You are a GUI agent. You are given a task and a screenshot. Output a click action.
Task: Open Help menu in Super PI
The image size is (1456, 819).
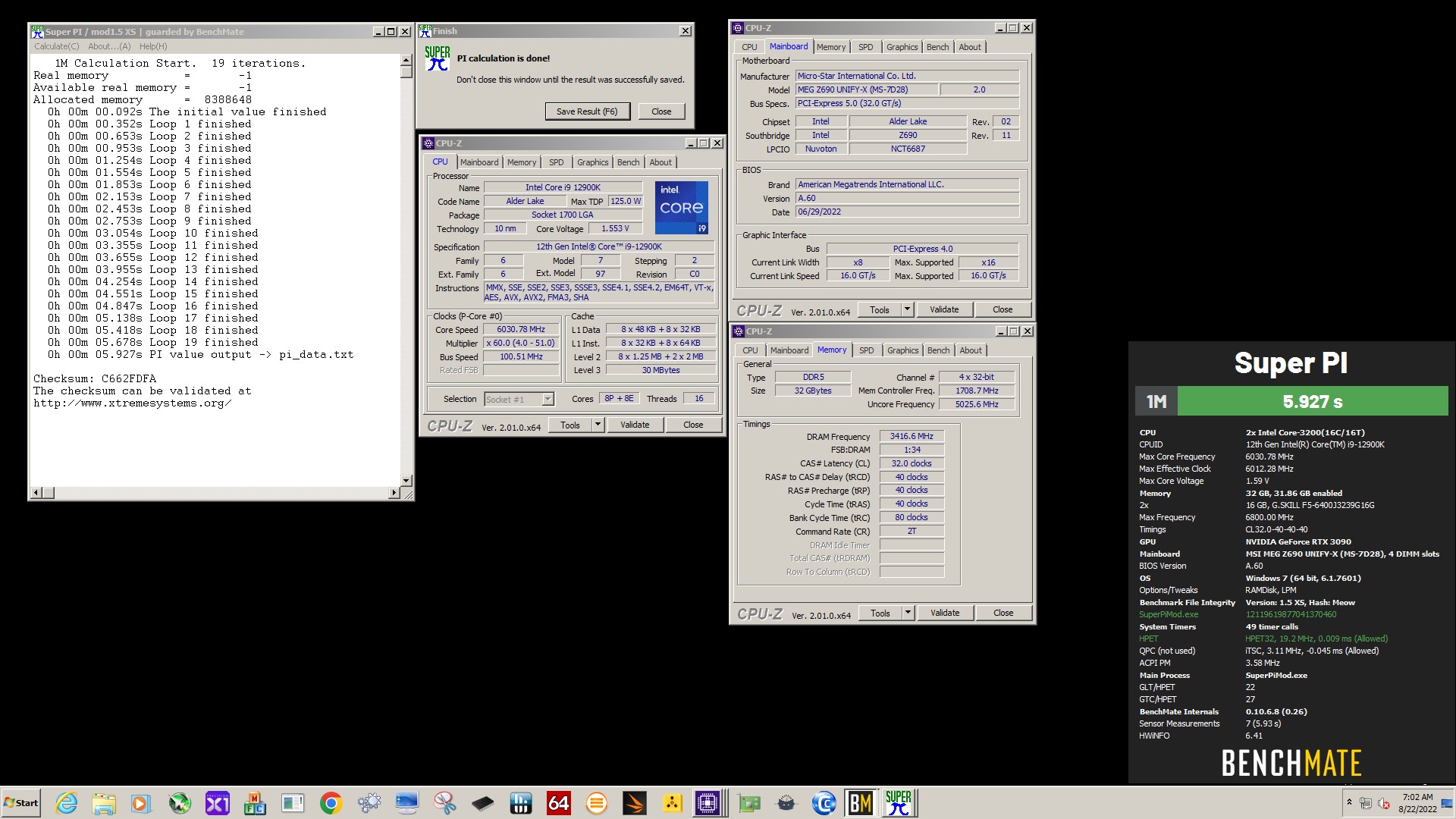point(153,46)
